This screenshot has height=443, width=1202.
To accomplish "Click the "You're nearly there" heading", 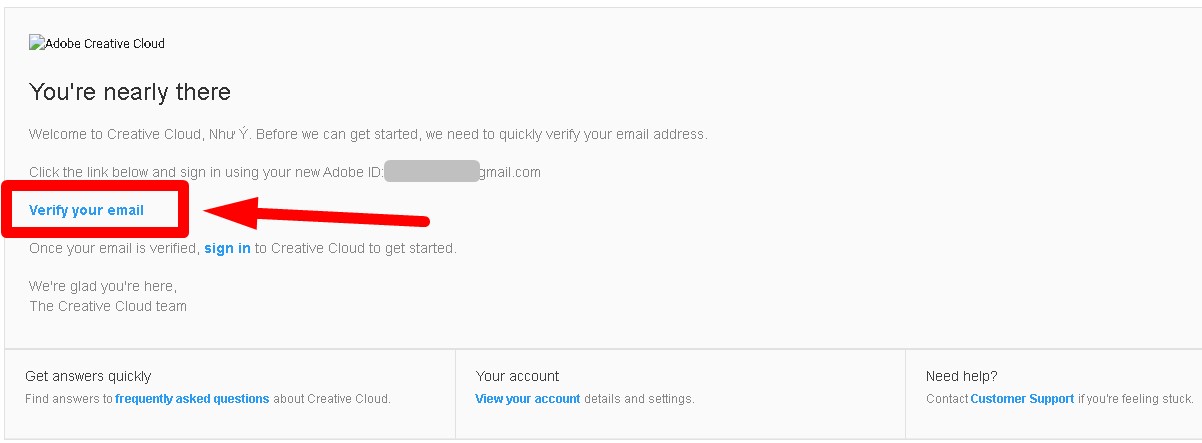I will [x=130, y=93].
